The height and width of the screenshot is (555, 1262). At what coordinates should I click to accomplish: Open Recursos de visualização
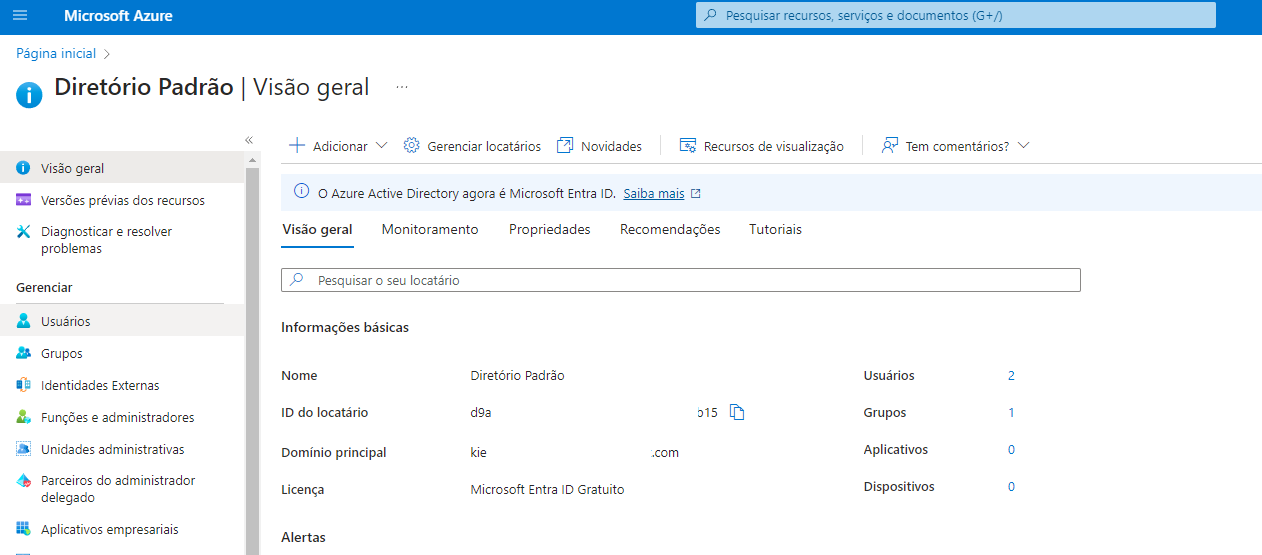click(774, 146)
